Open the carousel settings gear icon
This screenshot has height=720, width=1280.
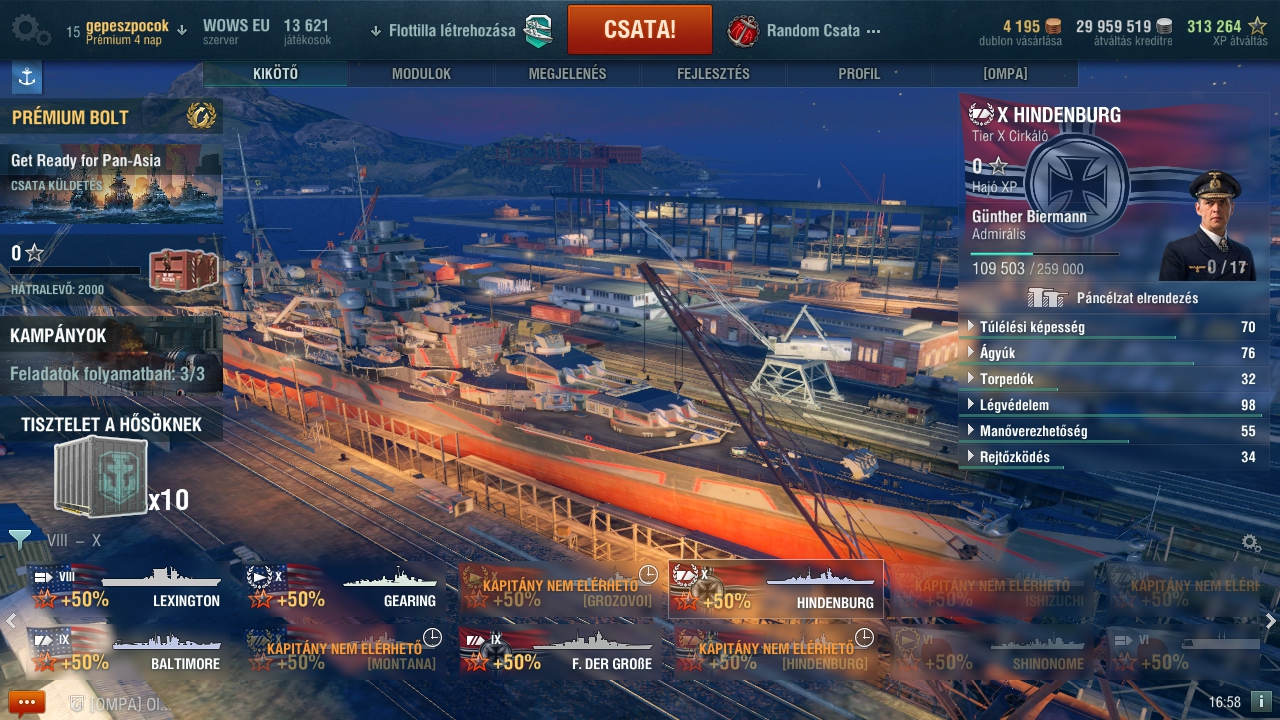[x=1251, y=543]
